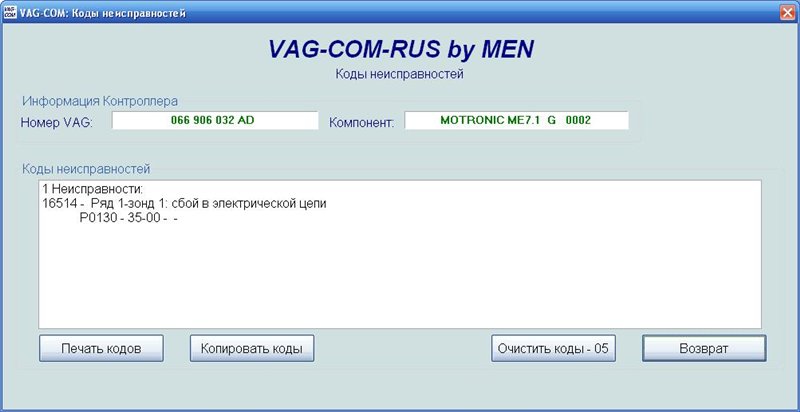Click the '1 Неисправности:' line
Viewport: 800px width, 412px height.
93,190
